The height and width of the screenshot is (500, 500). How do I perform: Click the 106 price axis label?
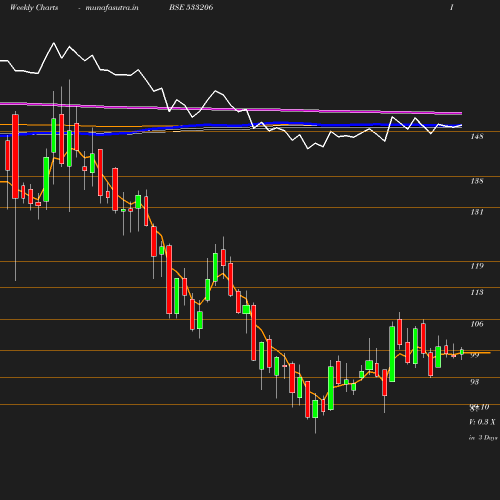coord(477,324)
